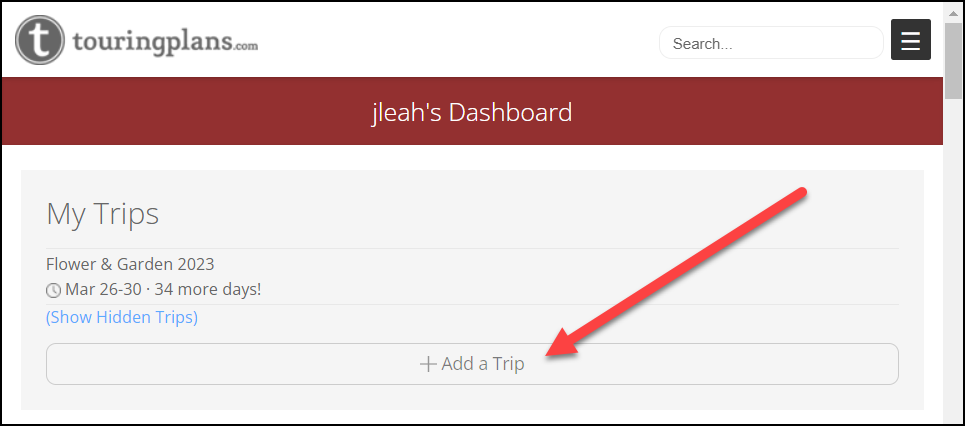Click the dark red dashboard header bar
The image size is (965, 426).
[472, 111]
